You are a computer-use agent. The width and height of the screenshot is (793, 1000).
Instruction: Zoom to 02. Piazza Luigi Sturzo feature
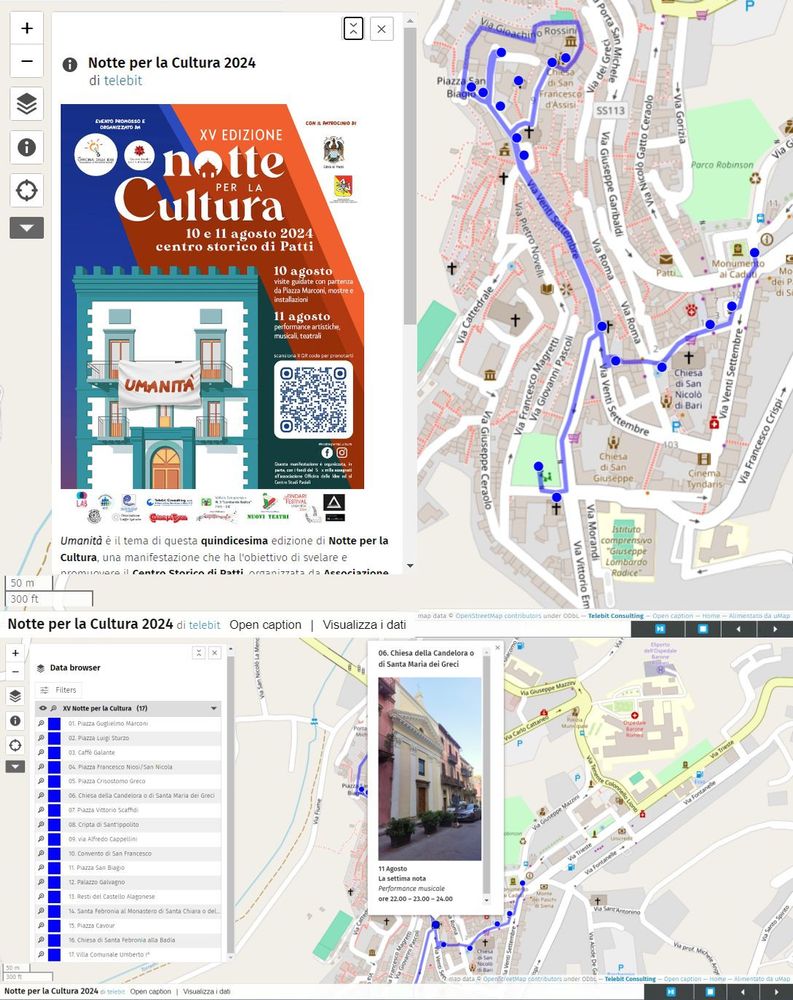point(41,738)
